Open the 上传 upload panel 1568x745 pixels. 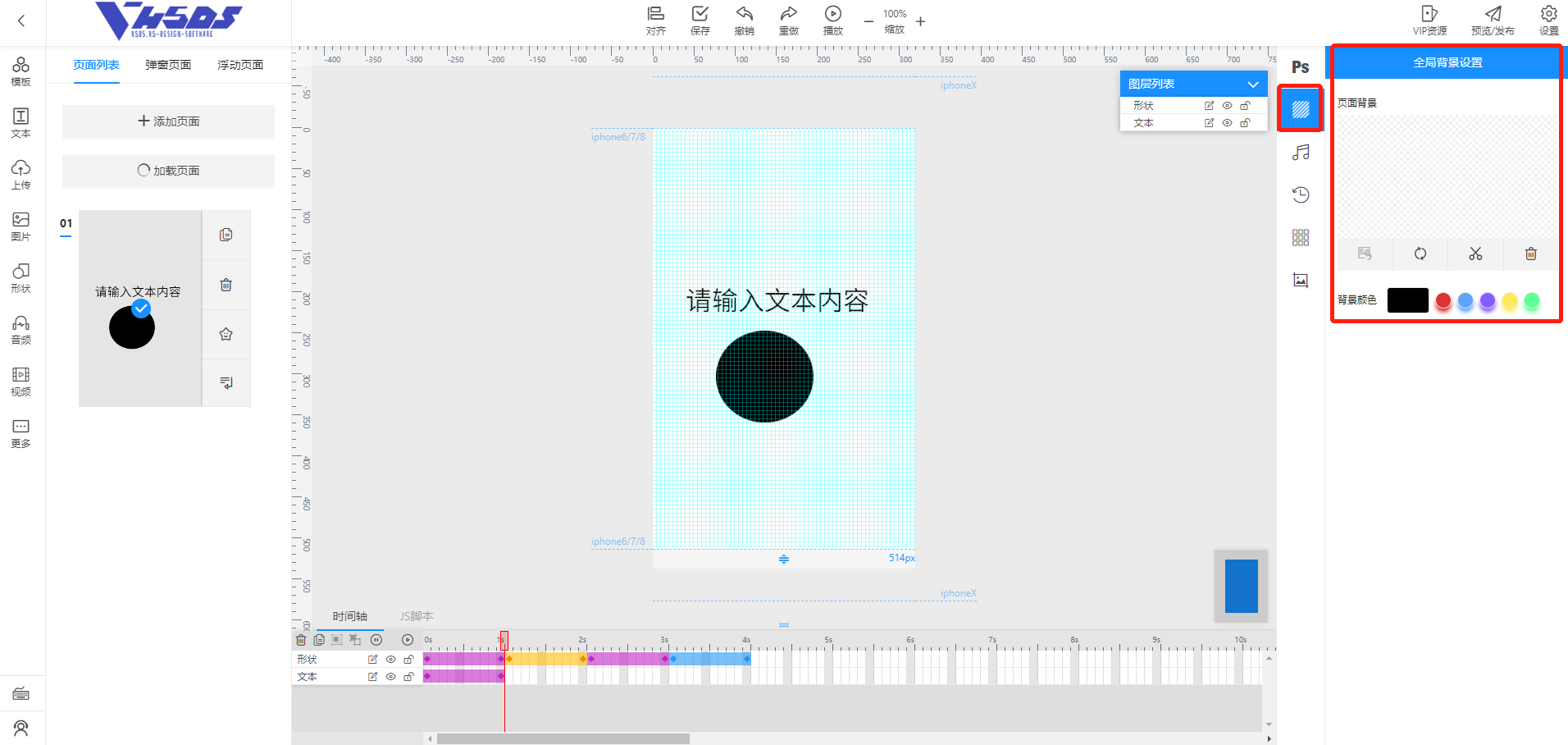pos(21,174)
